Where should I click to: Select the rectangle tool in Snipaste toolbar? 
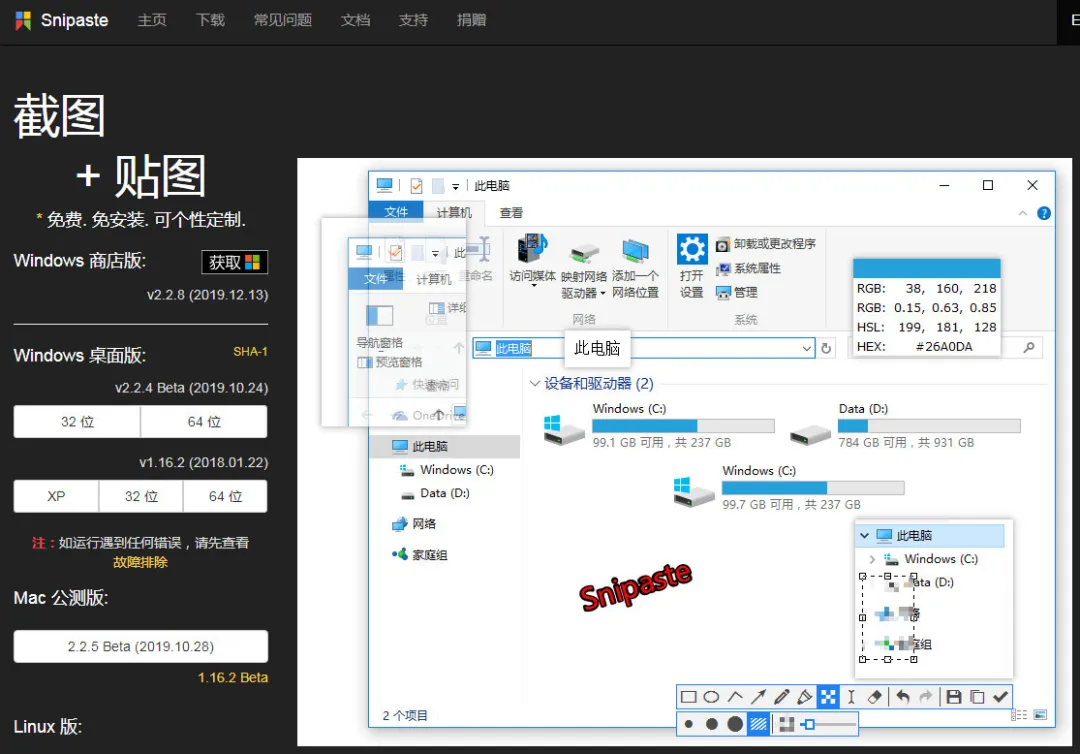pyautogui.click(x=688, y=697)
